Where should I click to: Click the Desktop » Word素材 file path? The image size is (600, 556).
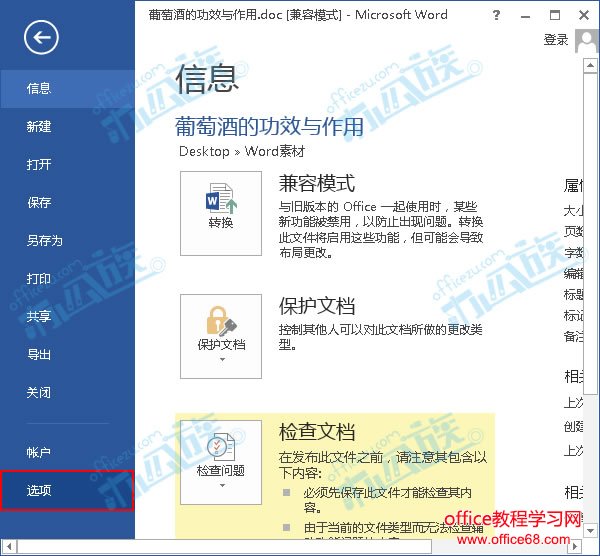point(242,151)
